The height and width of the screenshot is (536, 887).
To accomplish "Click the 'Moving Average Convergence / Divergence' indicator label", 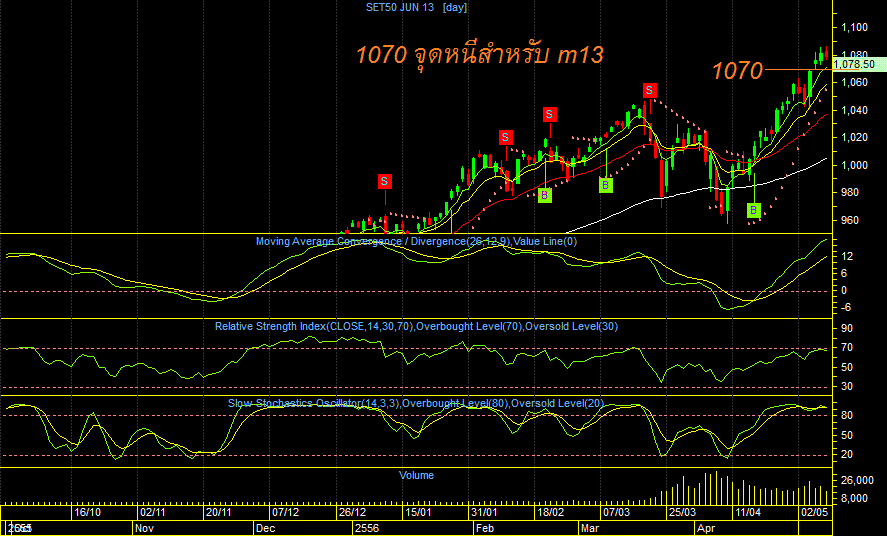I will [x=416, y=241].
